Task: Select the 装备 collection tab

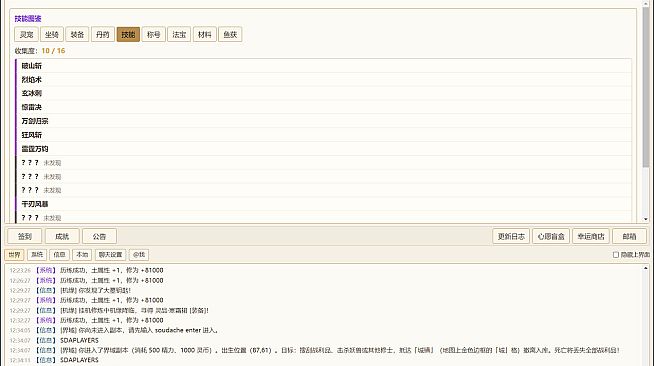Action: coord(77,35)
